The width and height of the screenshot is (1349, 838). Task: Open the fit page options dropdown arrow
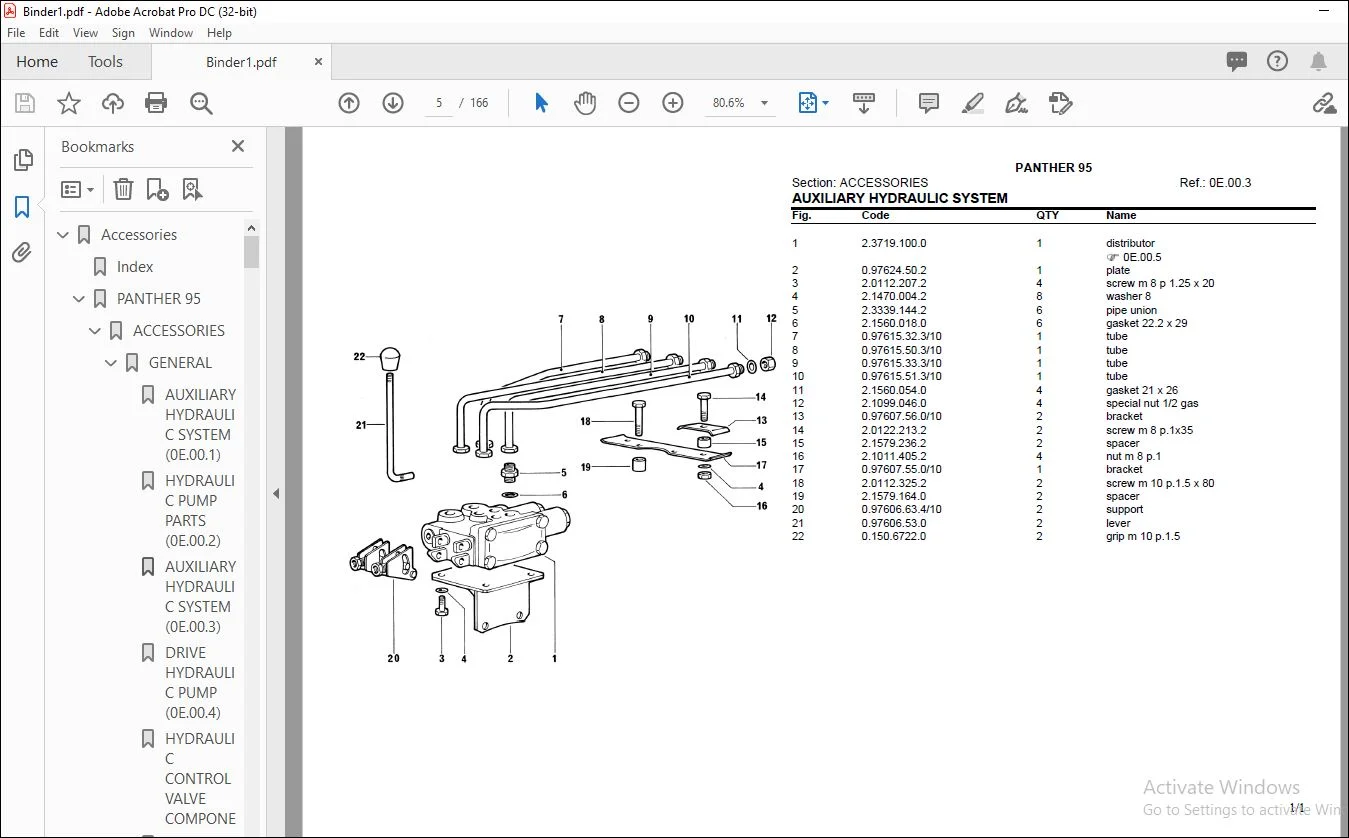pyautogui.click(x=825, y=103)
